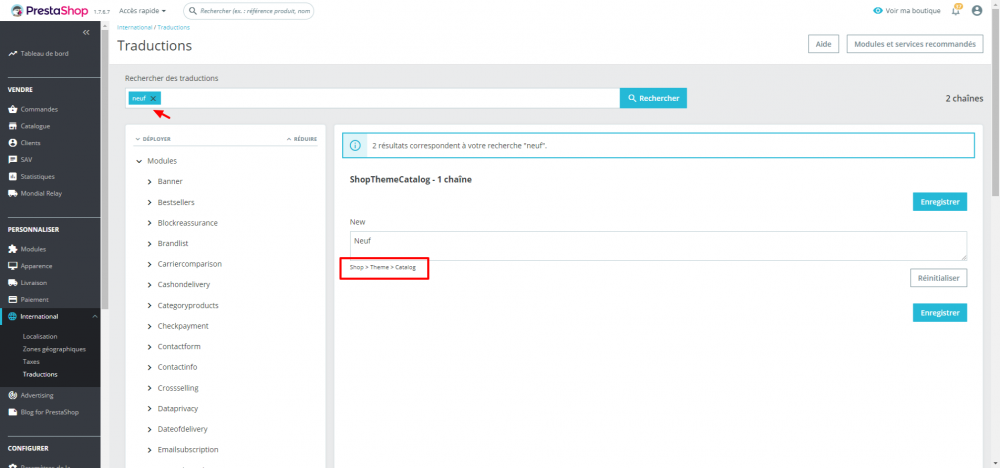Screen dimensions: 1000x468
Task: Expand the Contactinfo tree item
Action: tap(149, 367)
